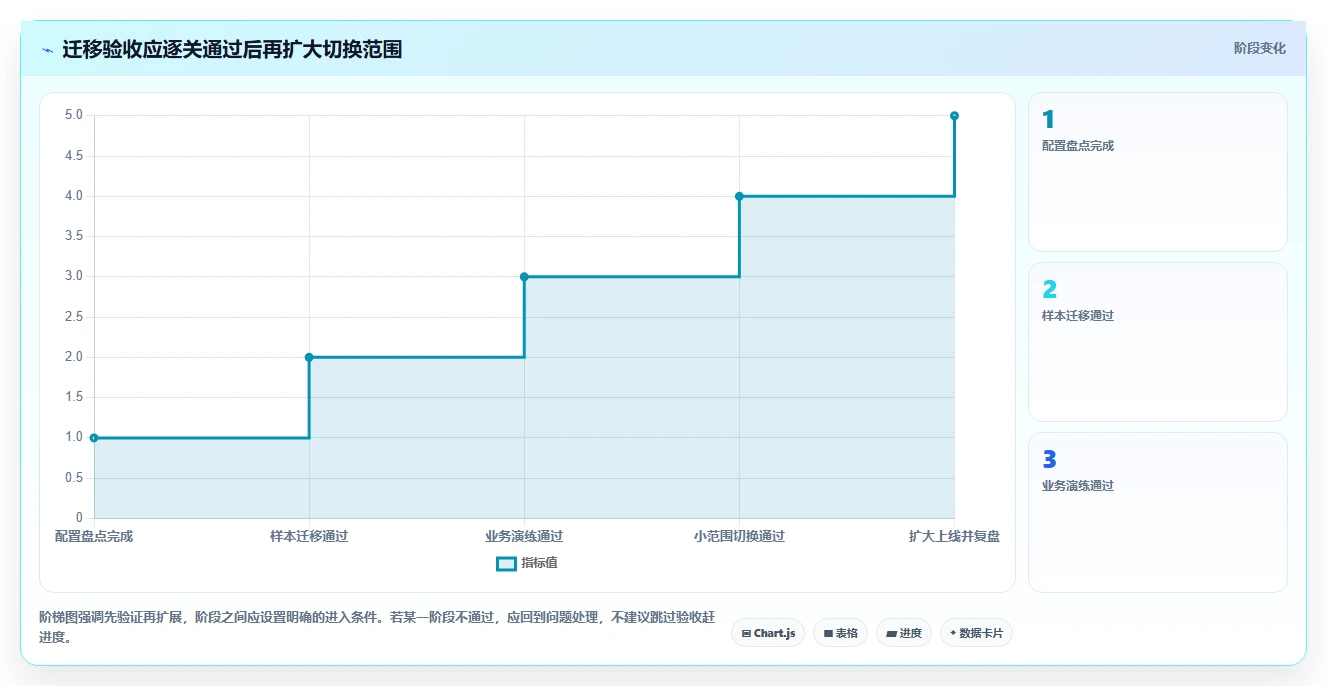
Task: Click the y-axis value 2.5
Action: pos(74,317)
